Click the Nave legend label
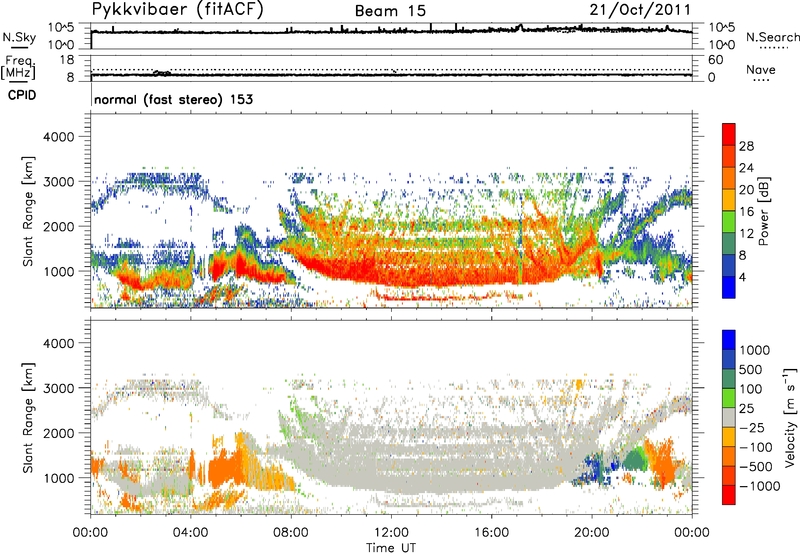 coord(760,69)
